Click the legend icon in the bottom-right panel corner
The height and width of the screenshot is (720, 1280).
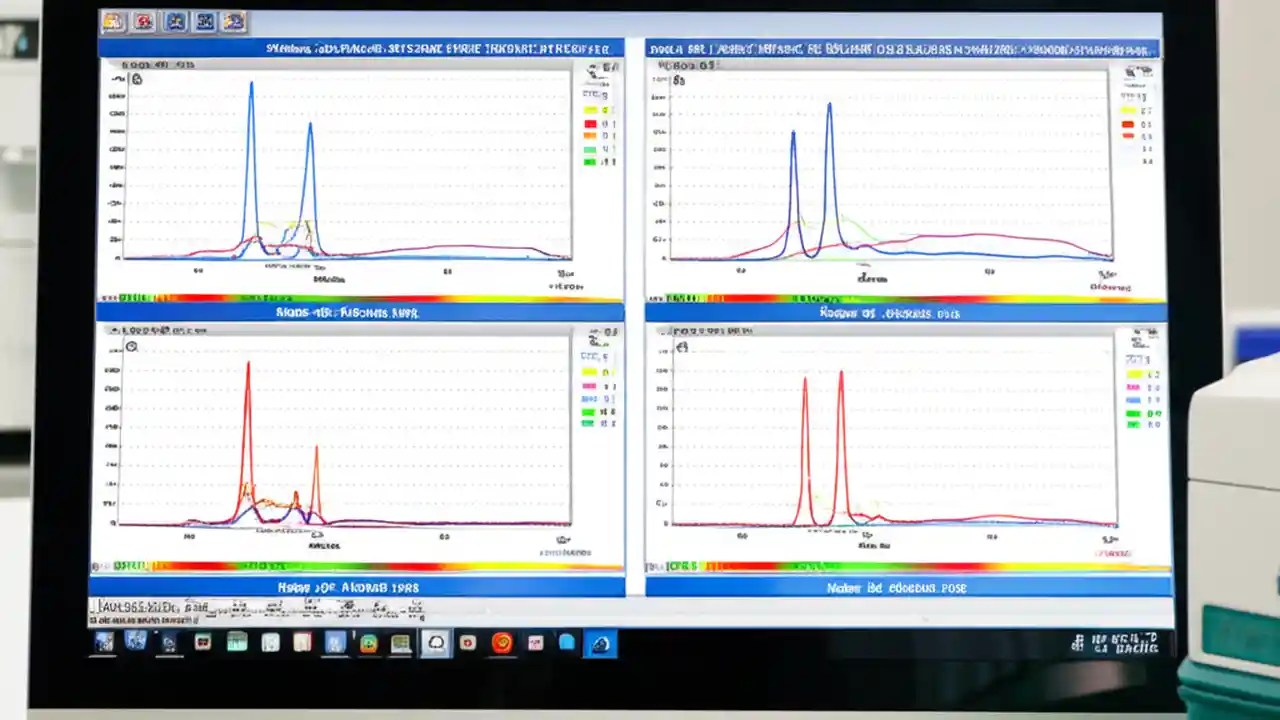tap(1141, 332)
